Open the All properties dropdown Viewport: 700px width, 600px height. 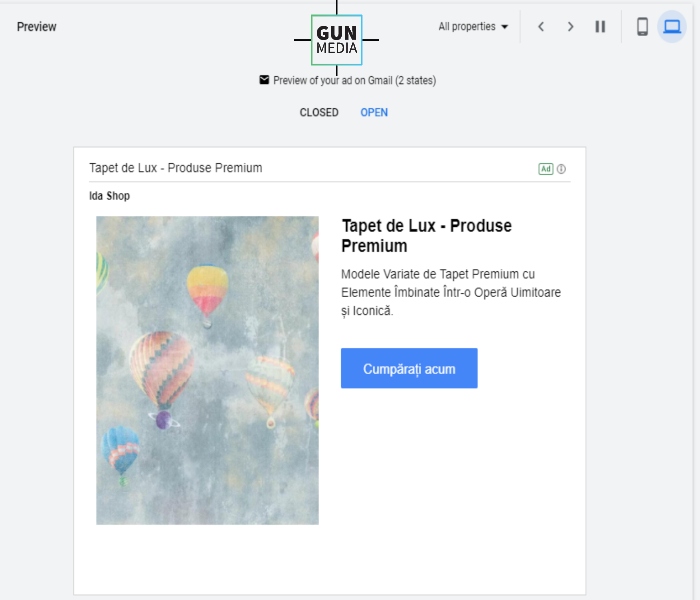473,27
